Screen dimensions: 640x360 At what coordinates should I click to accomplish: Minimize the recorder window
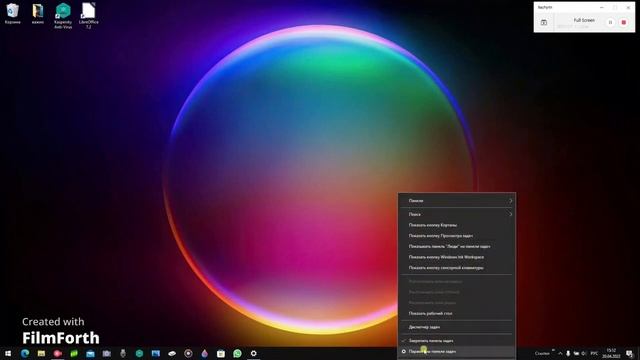click(601, 7)
